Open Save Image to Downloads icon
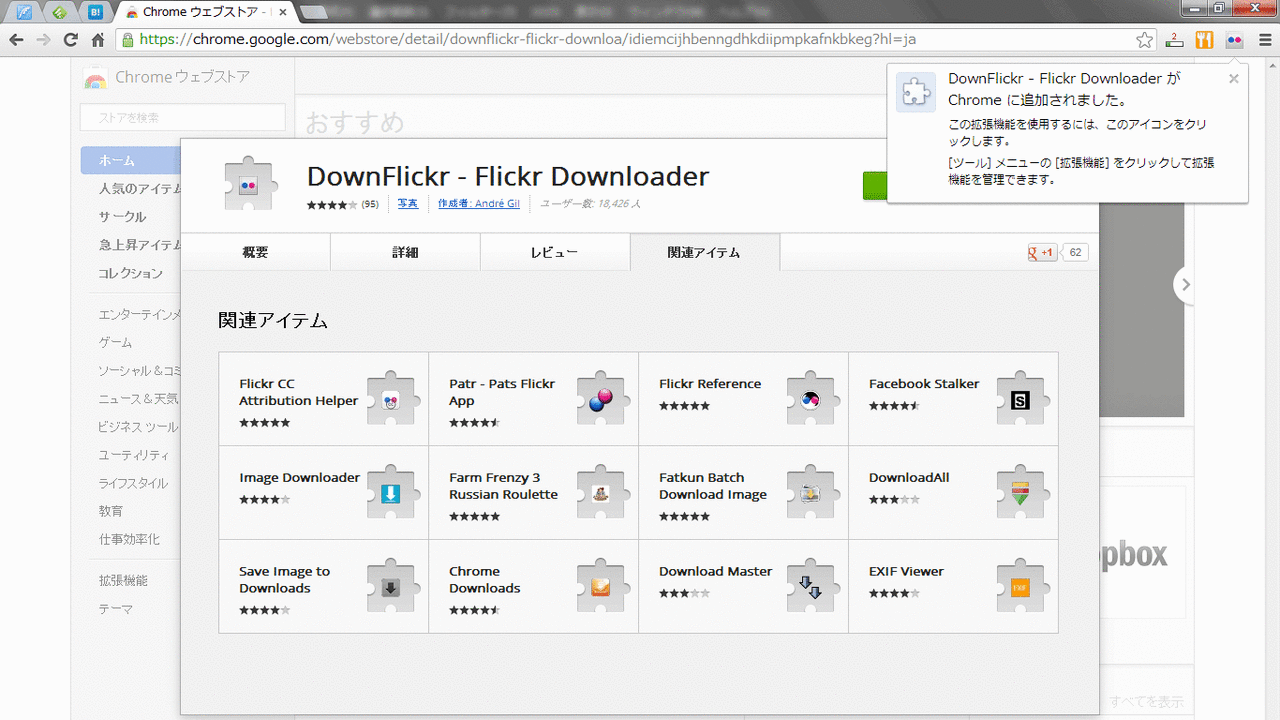The height and width of the screenshot is (720, 1280). click(391, 586)
